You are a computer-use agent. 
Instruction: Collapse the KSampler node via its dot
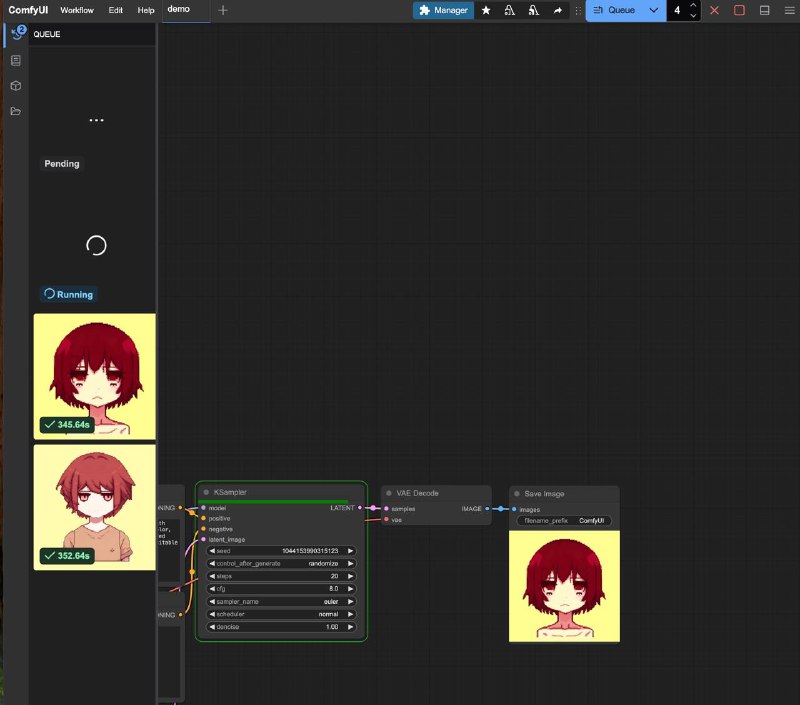tap(206, 492)
